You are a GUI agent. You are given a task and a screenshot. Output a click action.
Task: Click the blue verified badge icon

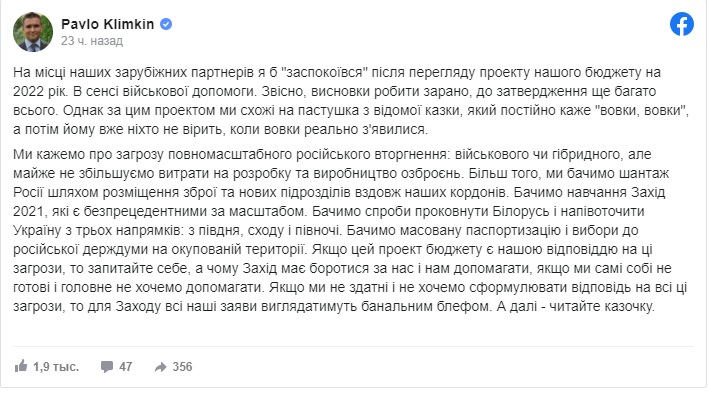click(x=166, y=24)
